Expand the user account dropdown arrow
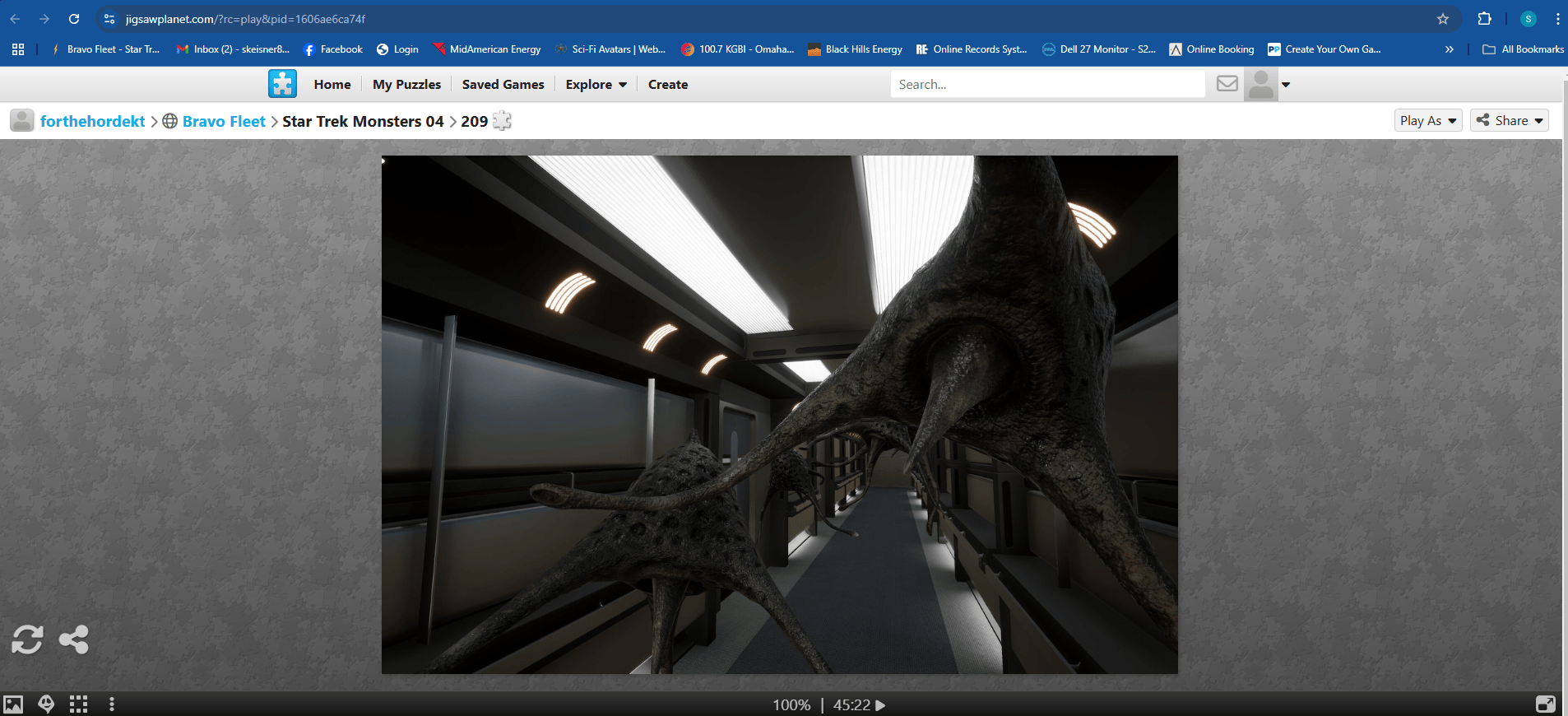1568x716 pixels. (1286, 84)
